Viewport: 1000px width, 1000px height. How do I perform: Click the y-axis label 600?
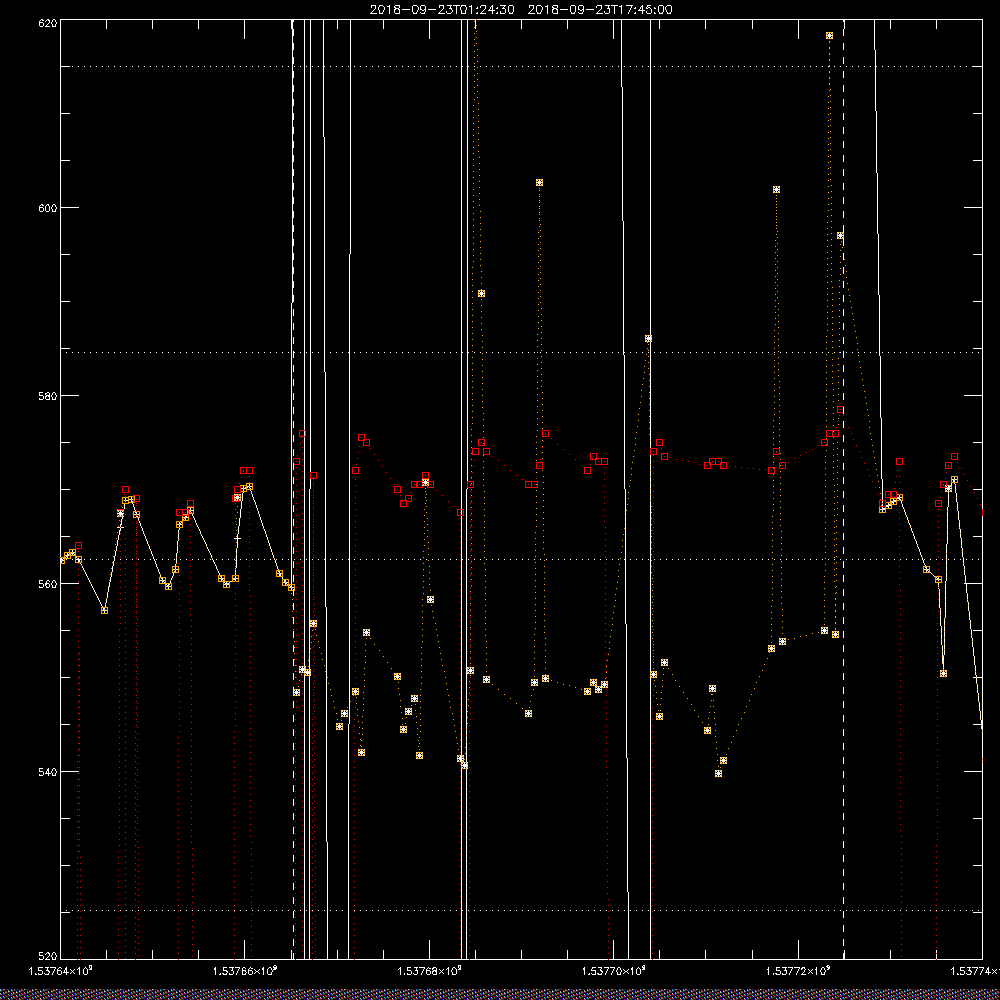pos(48,208)
